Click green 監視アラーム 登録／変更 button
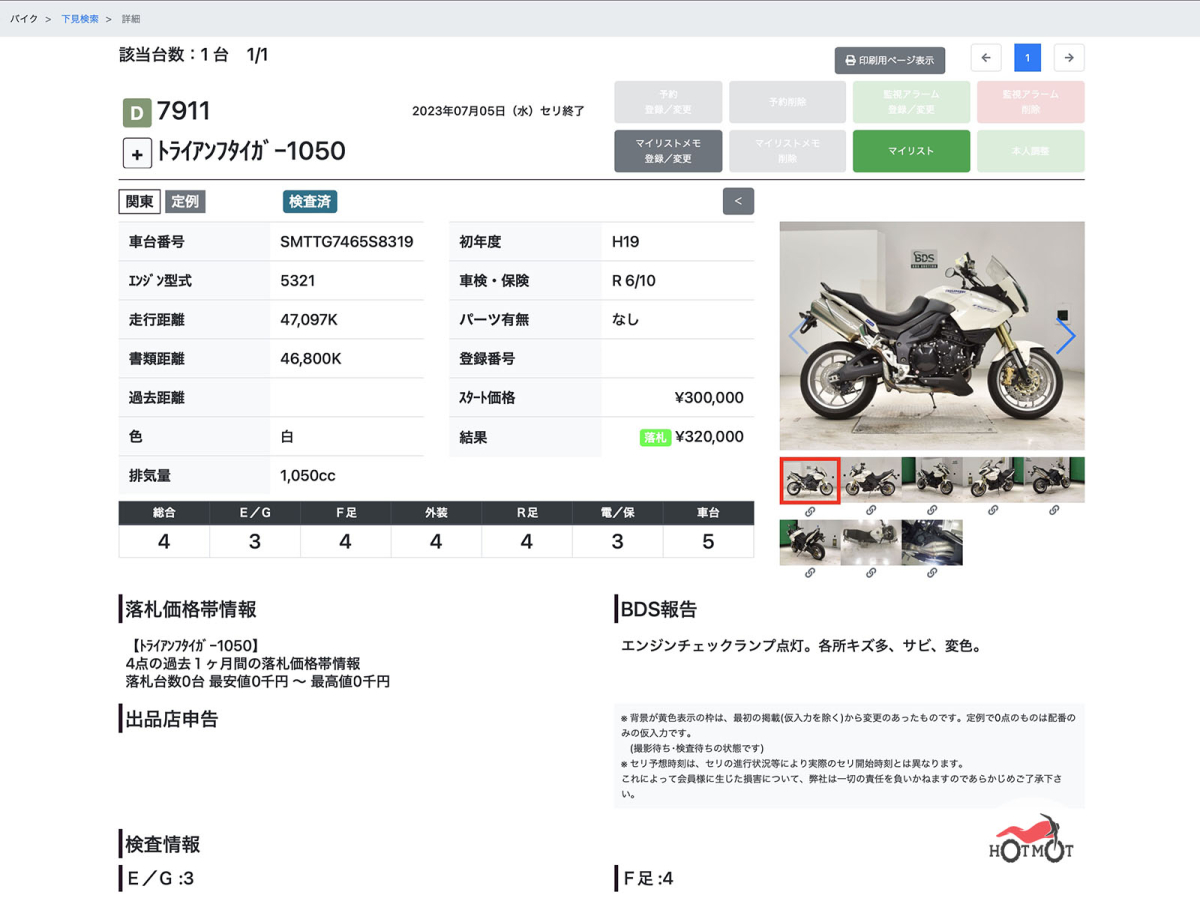This screenshot has height=898, width=1200. [x=911, y=102]
